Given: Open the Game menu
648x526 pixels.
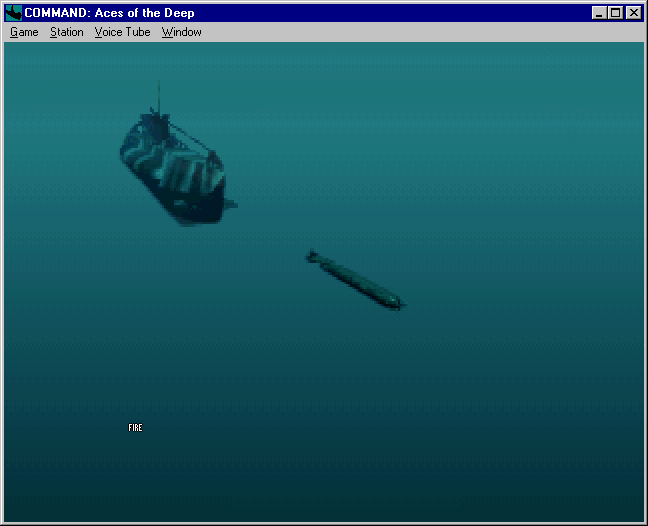Looking at the screenshot, I should 24,32.
